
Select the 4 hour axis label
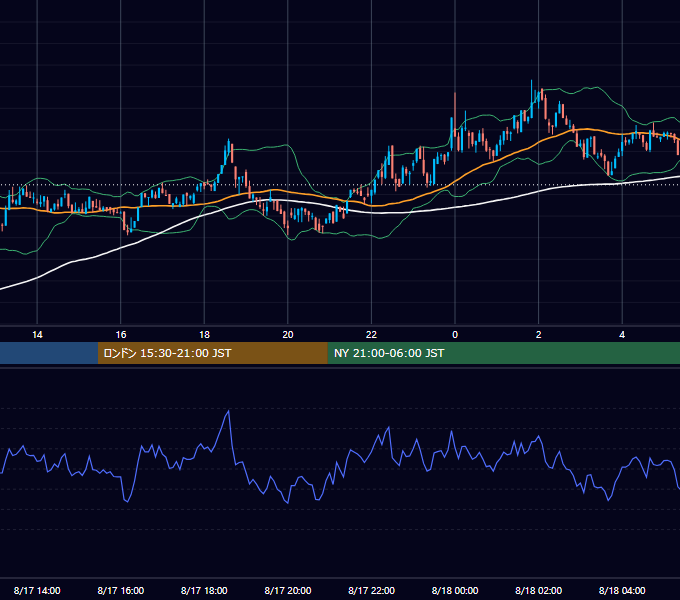click(622, 335)
